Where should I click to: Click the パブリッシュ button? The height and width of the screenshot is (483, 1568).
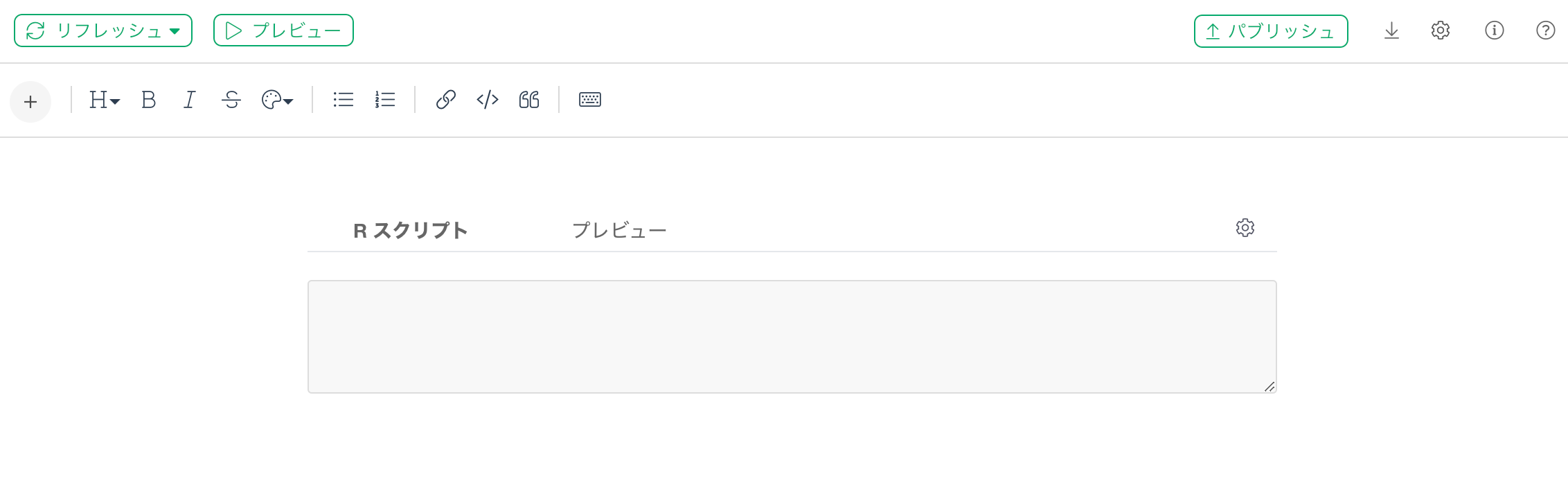click(1271, 31)
